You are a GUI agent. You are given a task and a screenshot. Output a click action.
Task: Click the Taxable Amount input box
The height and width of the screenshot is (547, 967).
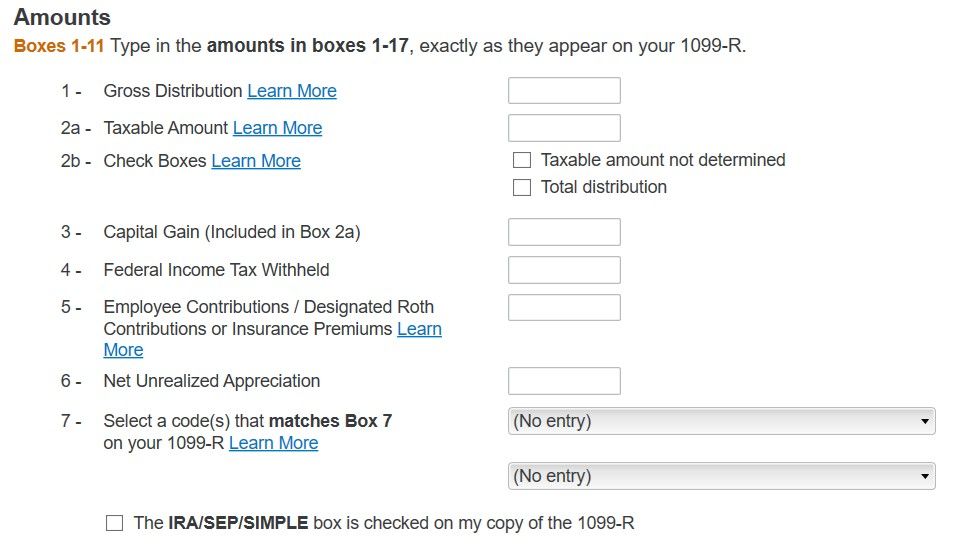pyautogui.click(x=564, y=128)
